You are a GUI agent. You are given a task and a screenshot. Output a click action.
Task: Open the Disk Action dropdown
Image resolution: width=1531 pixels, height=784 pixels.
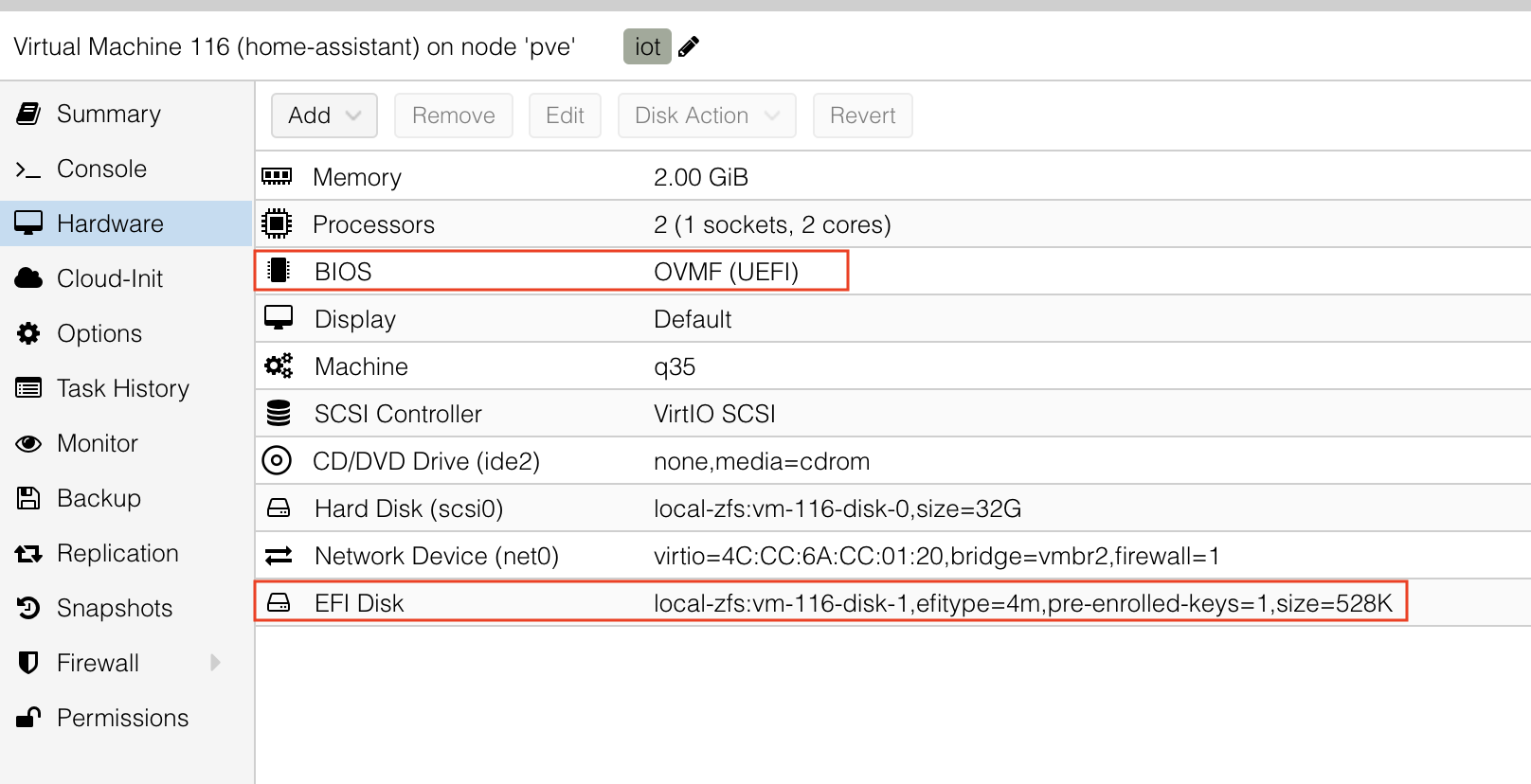tap(707, 116)
